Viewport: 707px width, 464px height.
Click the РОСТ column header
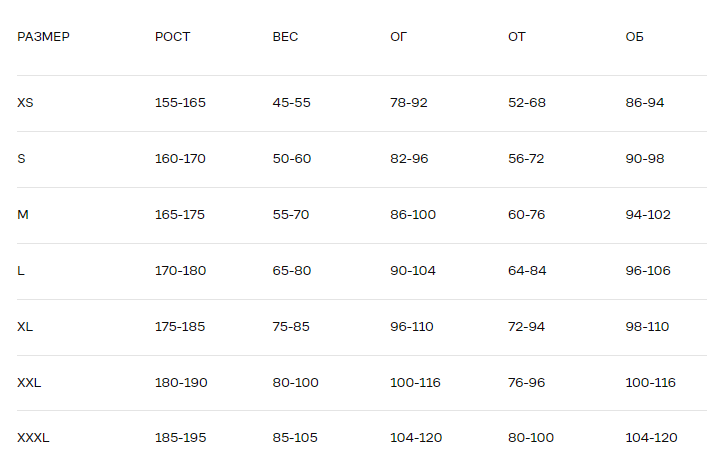click(172, 37)
